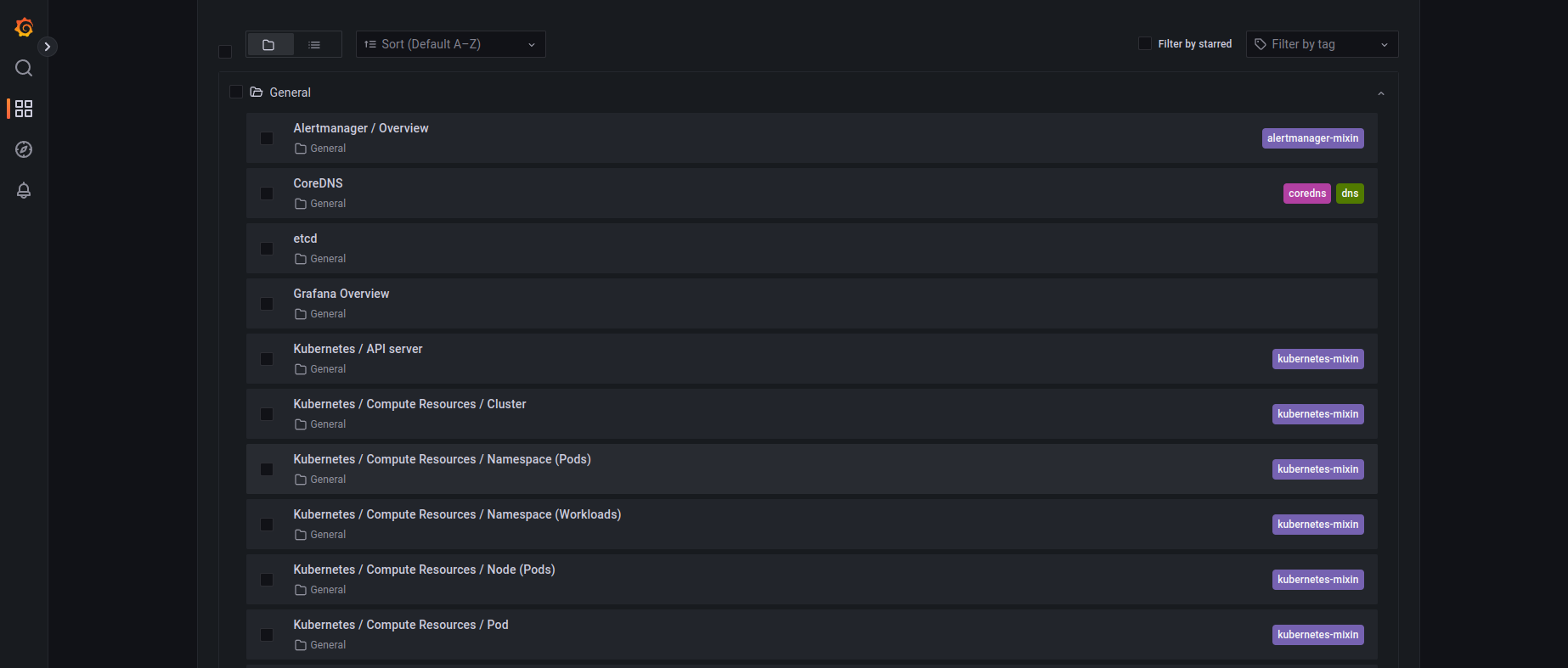The width and height of the screenshot is (1568, 668).
Task: Open the Grafana Overview dashboard
Action: tap(341, 294)
